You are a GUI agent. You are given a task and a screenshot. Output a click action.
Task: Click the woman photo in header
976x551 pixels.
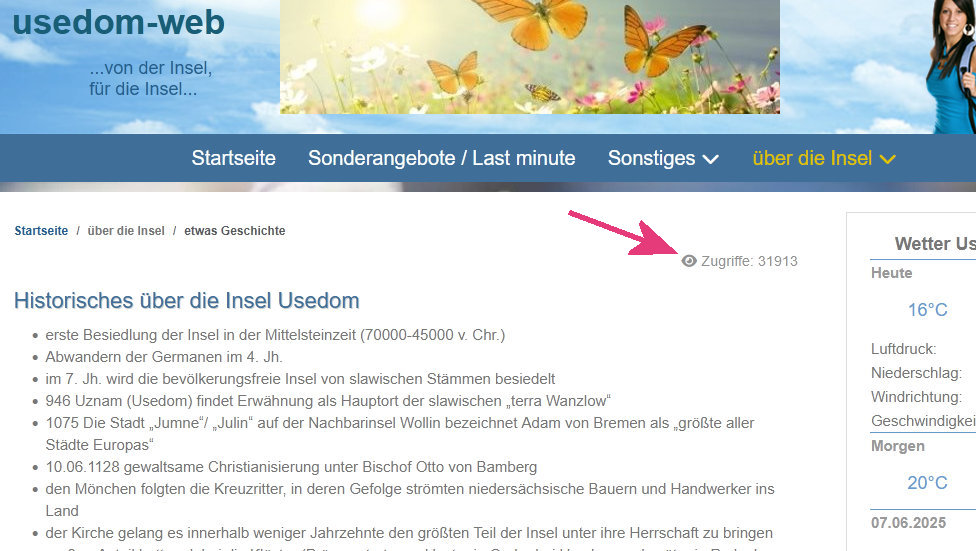click(x=951, y=67)
